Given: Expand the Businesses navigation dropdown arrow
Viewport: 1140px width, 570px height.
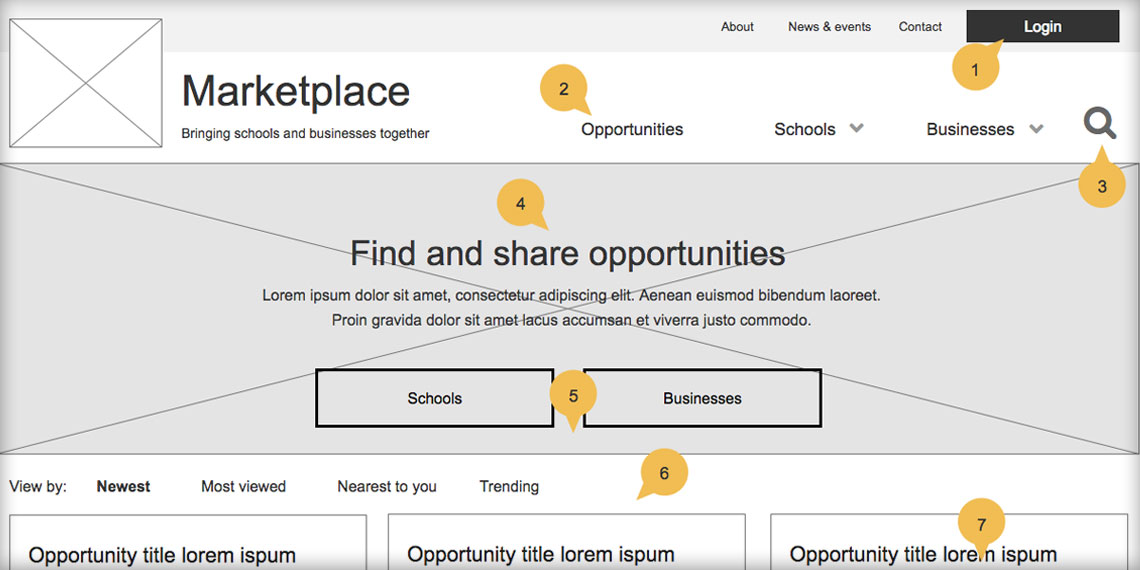Looking at the screenshot, I should click(1036, 129).
